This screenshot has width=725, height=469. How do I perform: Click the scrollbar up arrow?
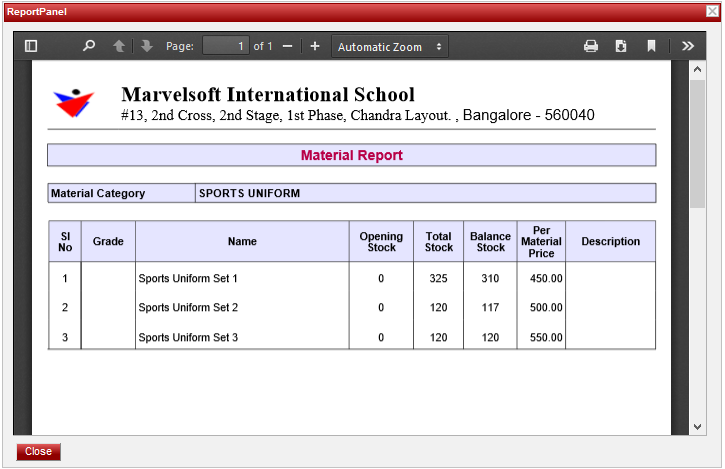pyautogui.click(x=698, y=71)
